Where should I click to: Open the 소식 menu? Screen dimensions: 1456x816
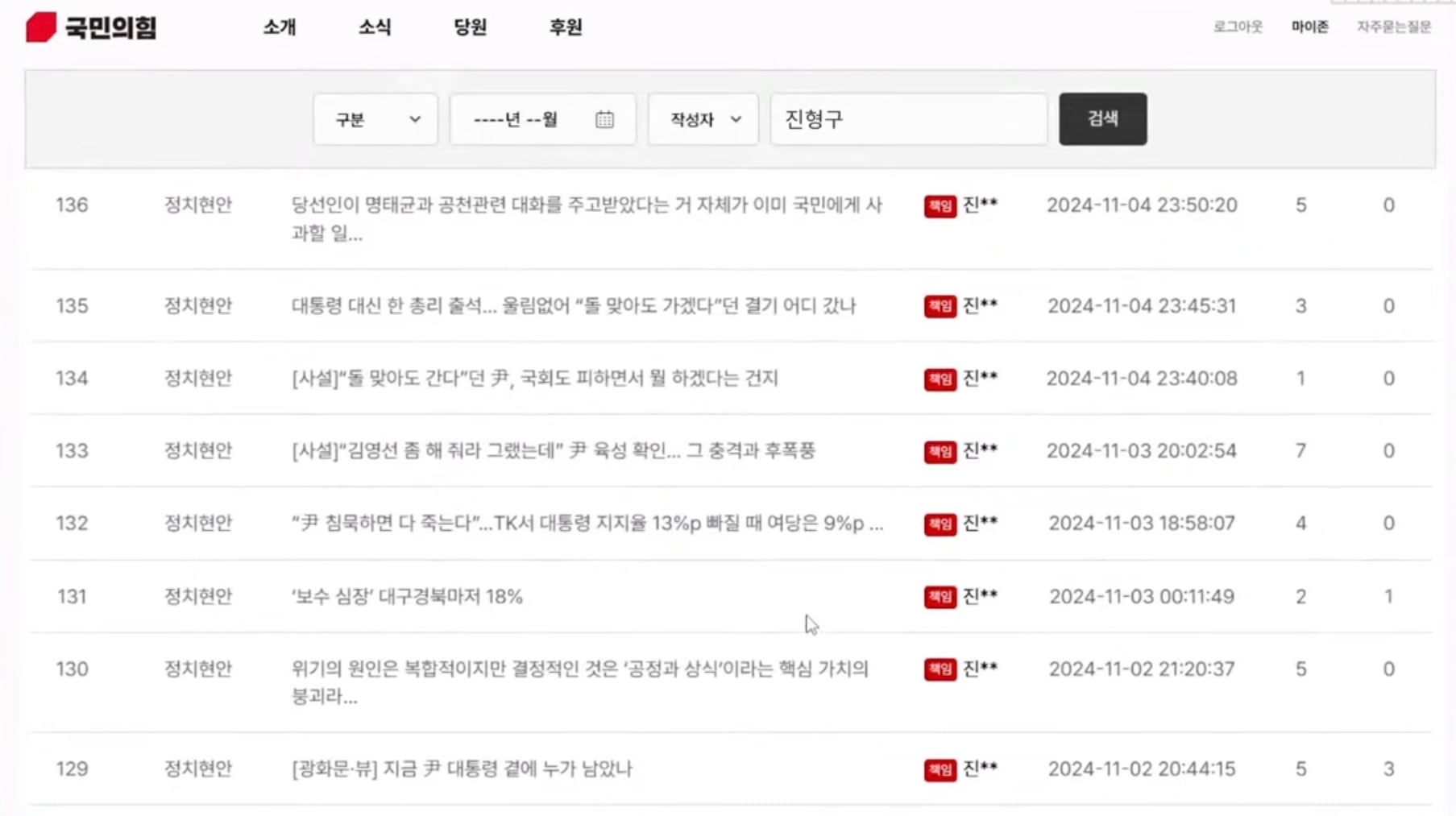[375, 27]
